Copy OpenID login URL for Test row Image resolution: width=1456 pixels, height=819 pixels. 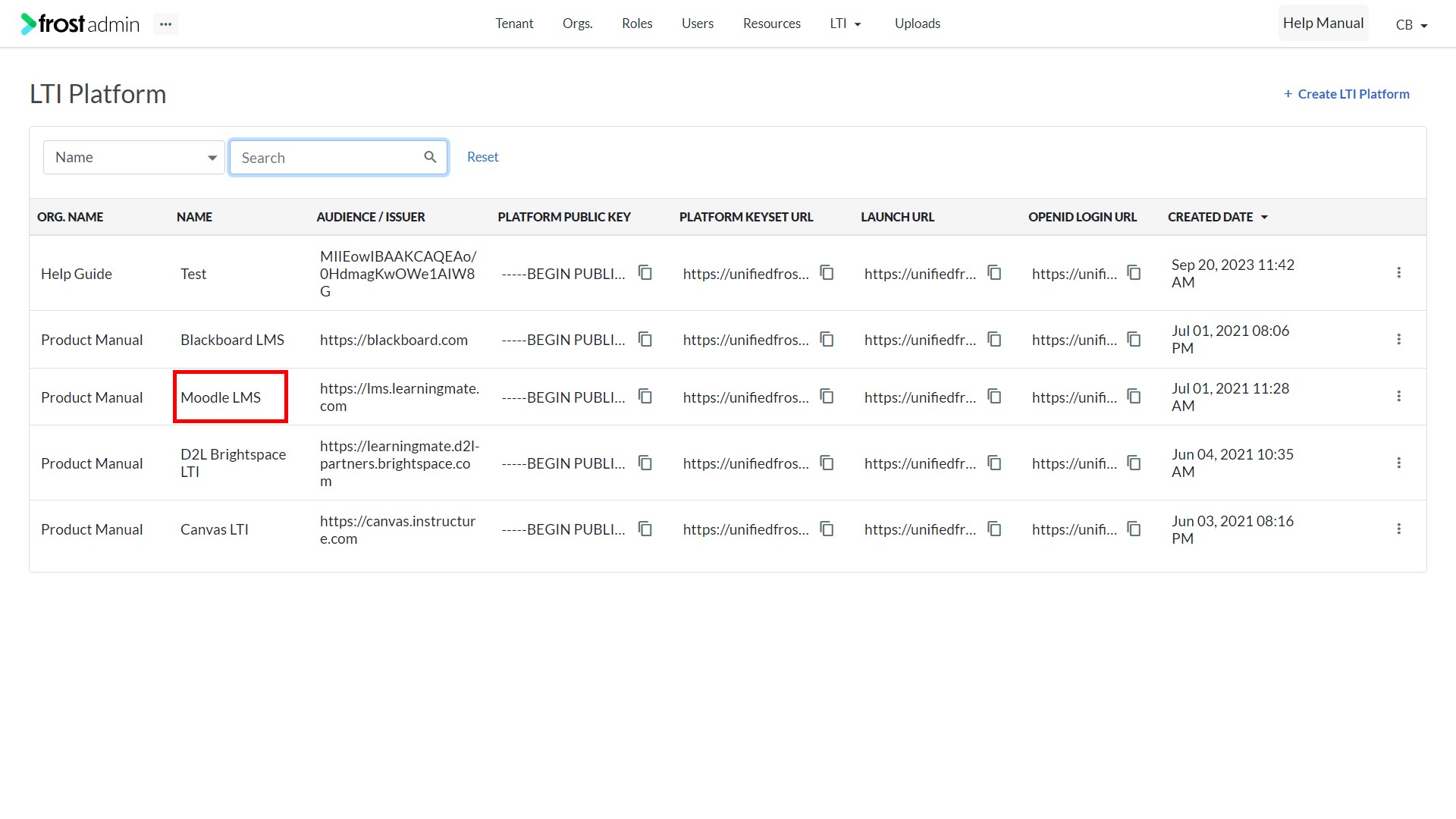1134,272
